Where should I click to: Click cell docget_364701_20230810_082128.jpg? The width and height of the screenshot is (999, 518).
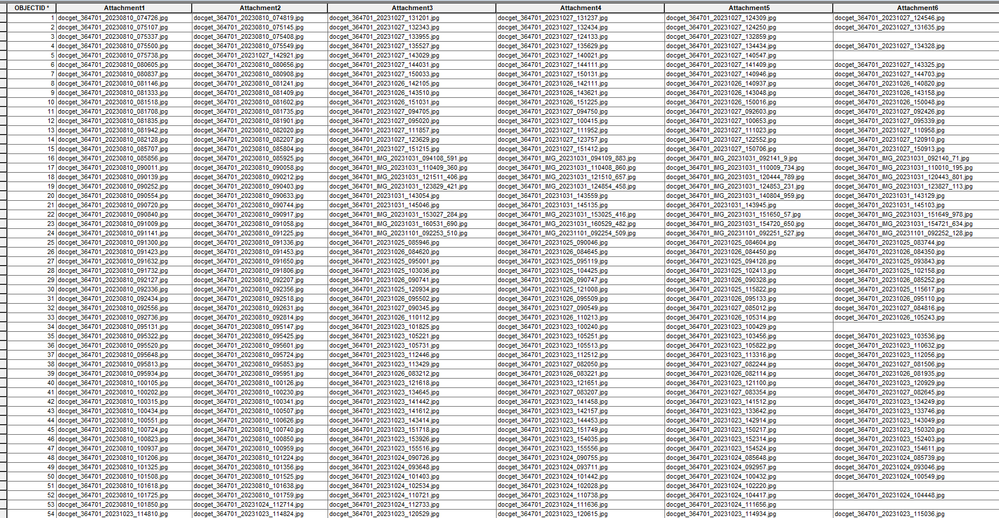click(x=124, y=140)
